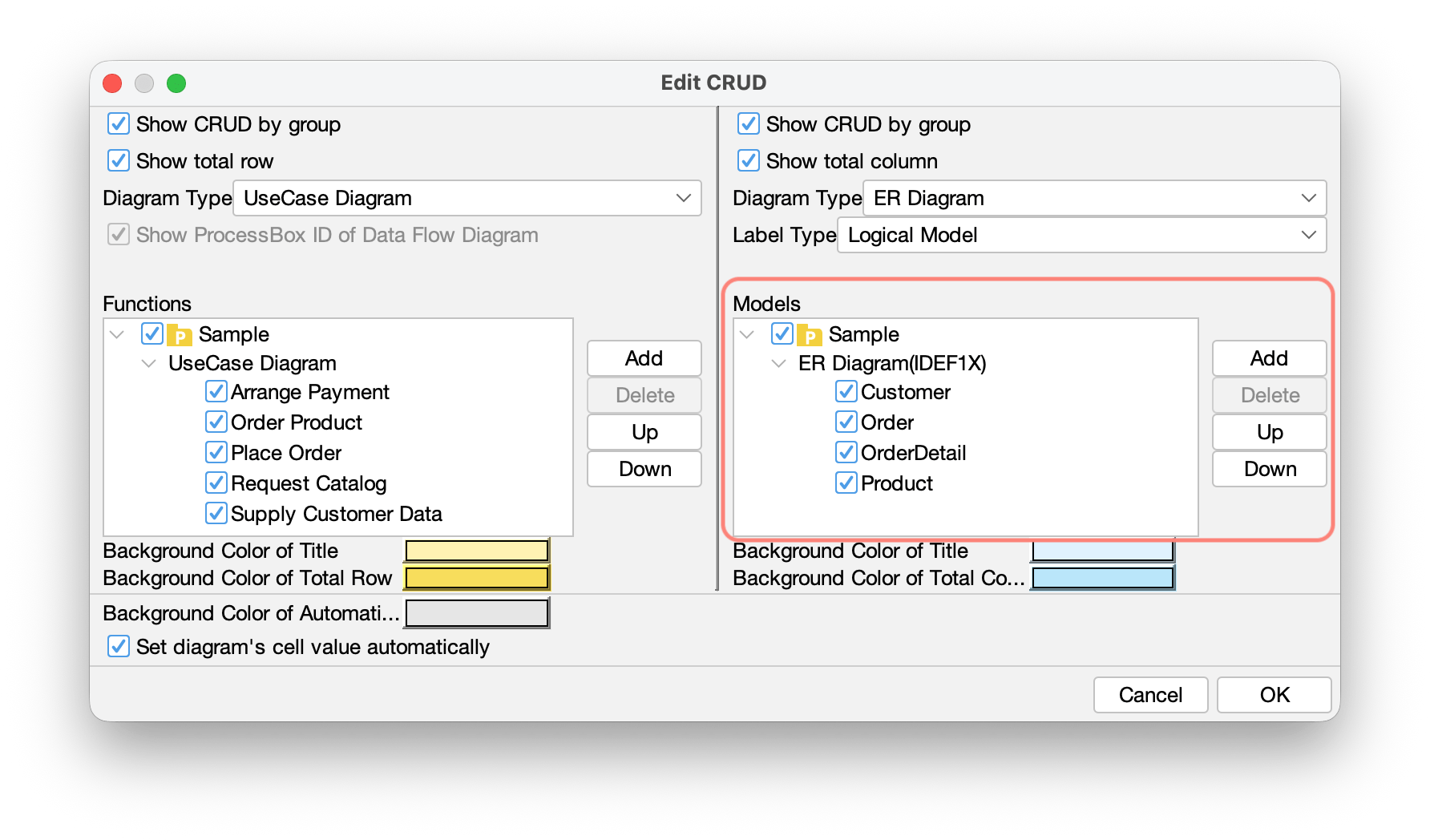Viewport: 1430px width, 840px height.
Task: Uncheck "Show CRUD by group" on the left
Action: click(x=118, y=124)
